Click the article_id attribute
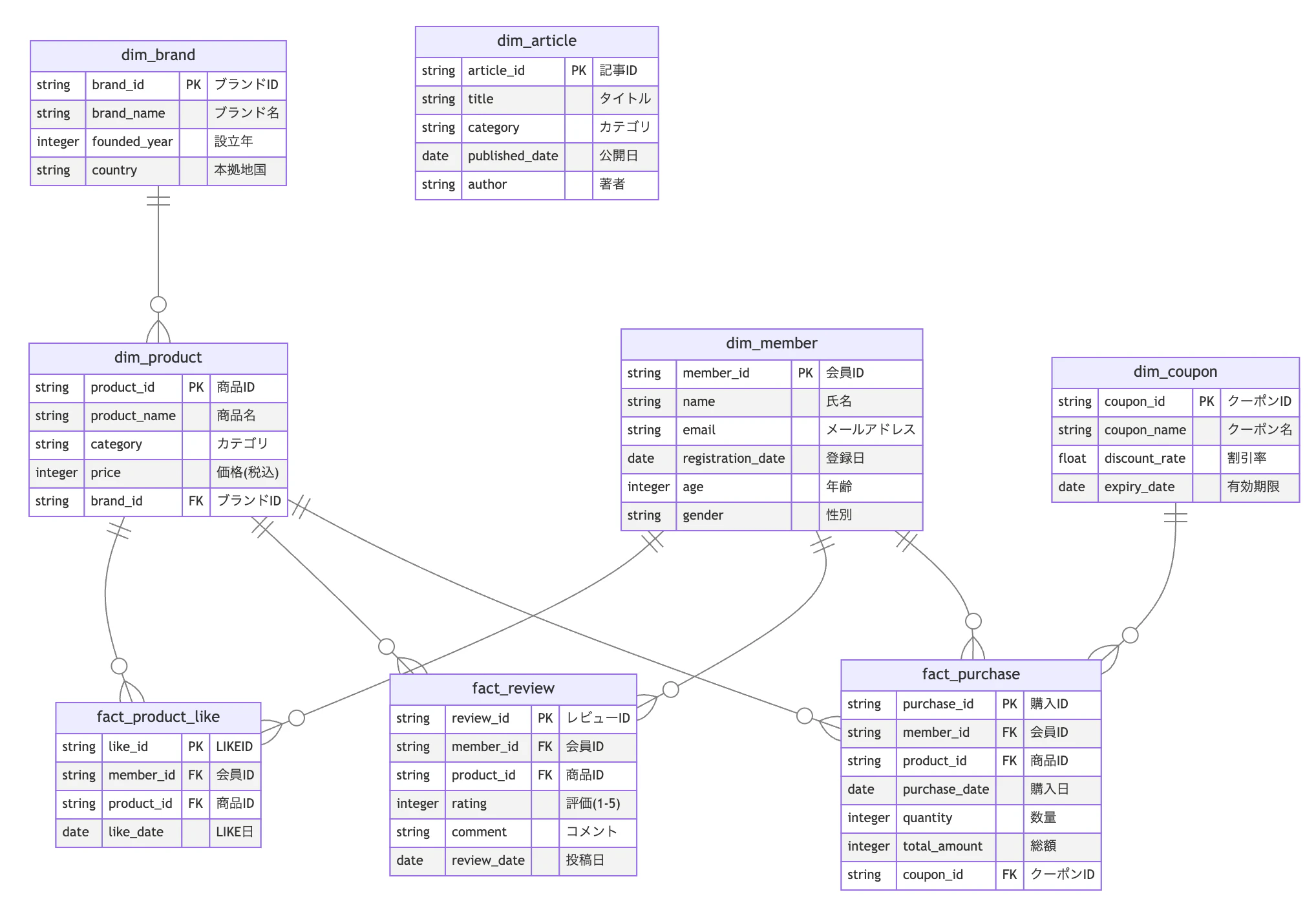Viewport: 1316px width, 901px height. point(513,70)
